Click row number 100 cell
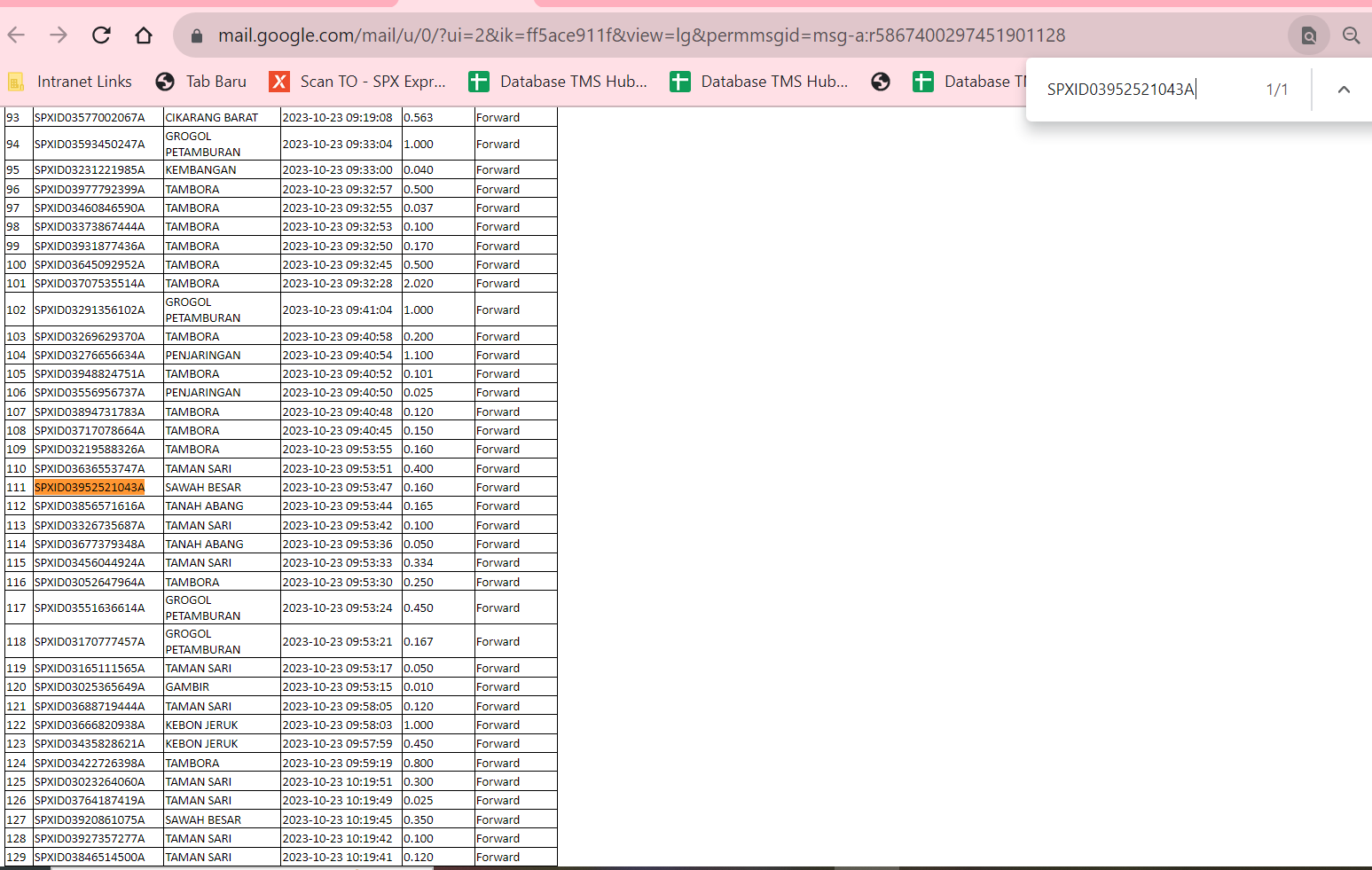Screen dimensions: 1372x870 click(x=17, y=264)
